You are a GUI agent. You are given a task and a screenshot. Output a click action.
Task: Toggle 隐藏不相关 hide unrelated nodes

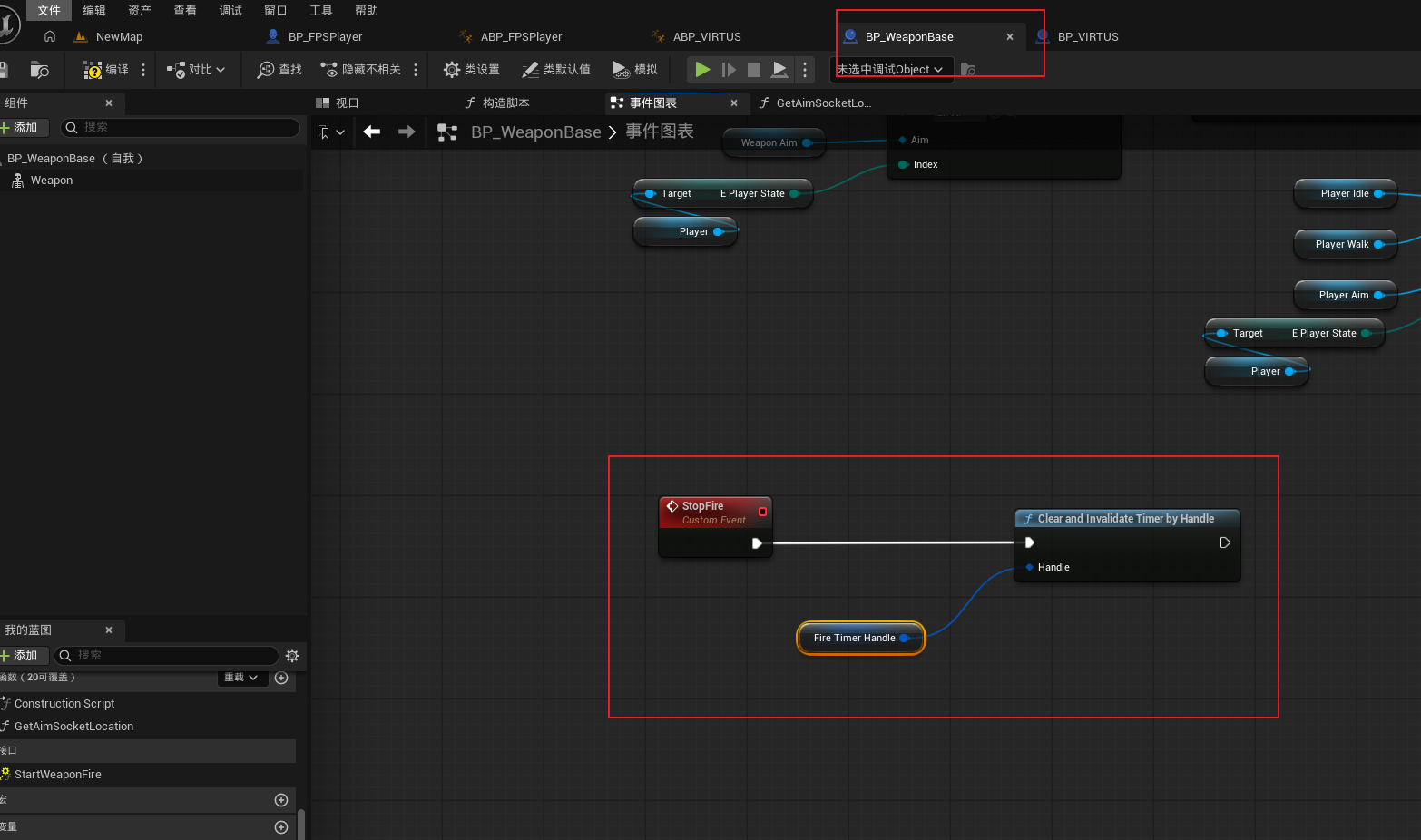[361, 70]
